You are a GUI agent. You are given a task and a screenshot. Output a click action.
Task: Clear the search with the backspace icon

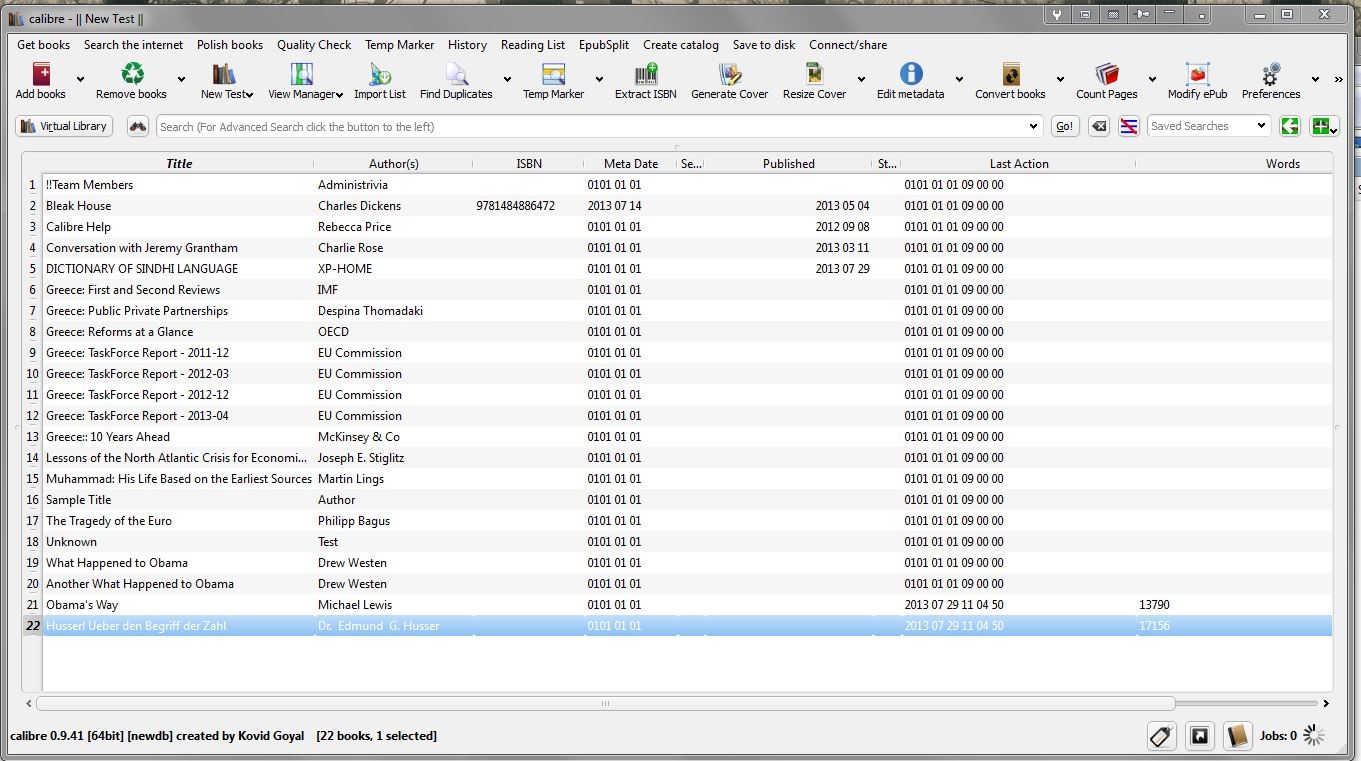coord(1099,126)
